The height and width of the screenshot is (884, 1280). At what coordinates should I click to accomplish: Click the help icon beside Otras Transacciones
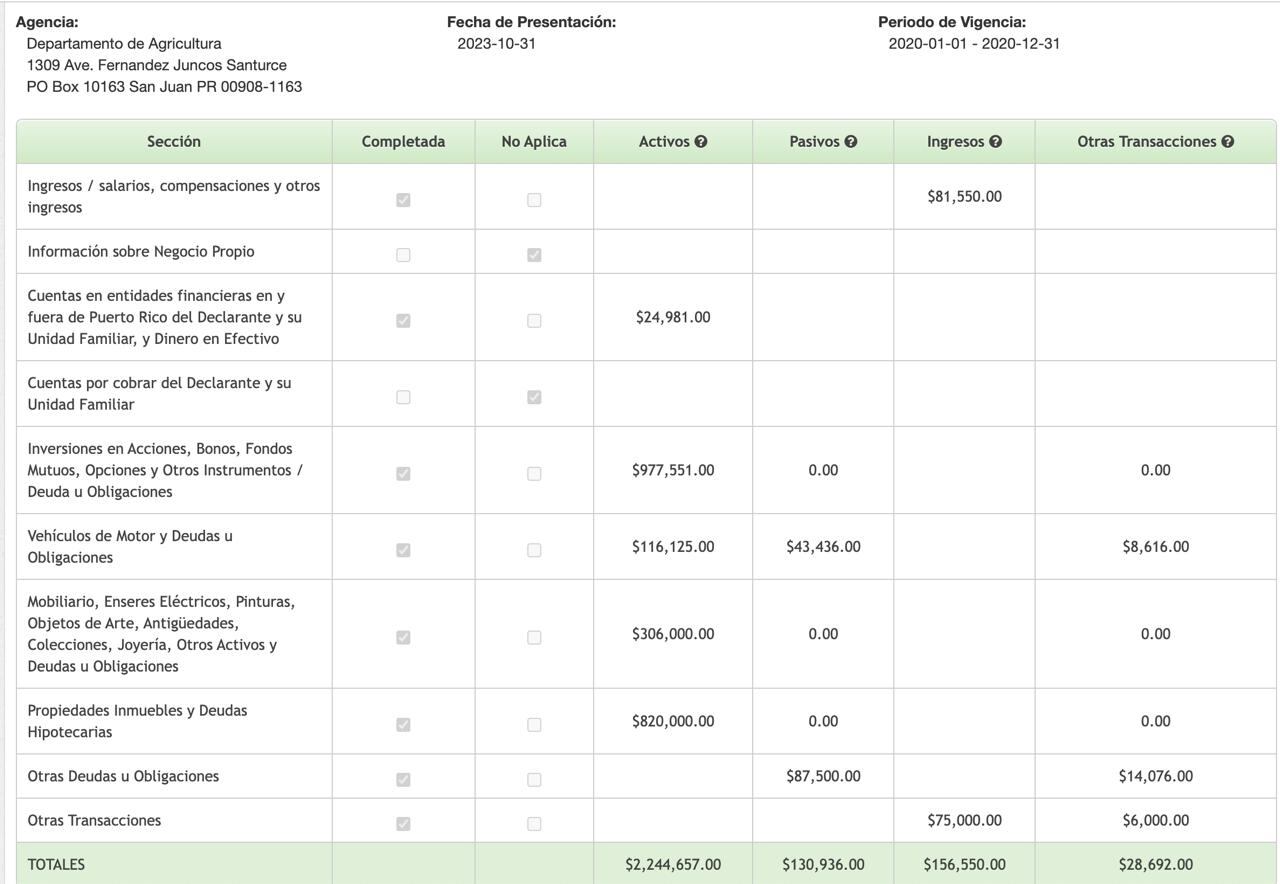1228,142
